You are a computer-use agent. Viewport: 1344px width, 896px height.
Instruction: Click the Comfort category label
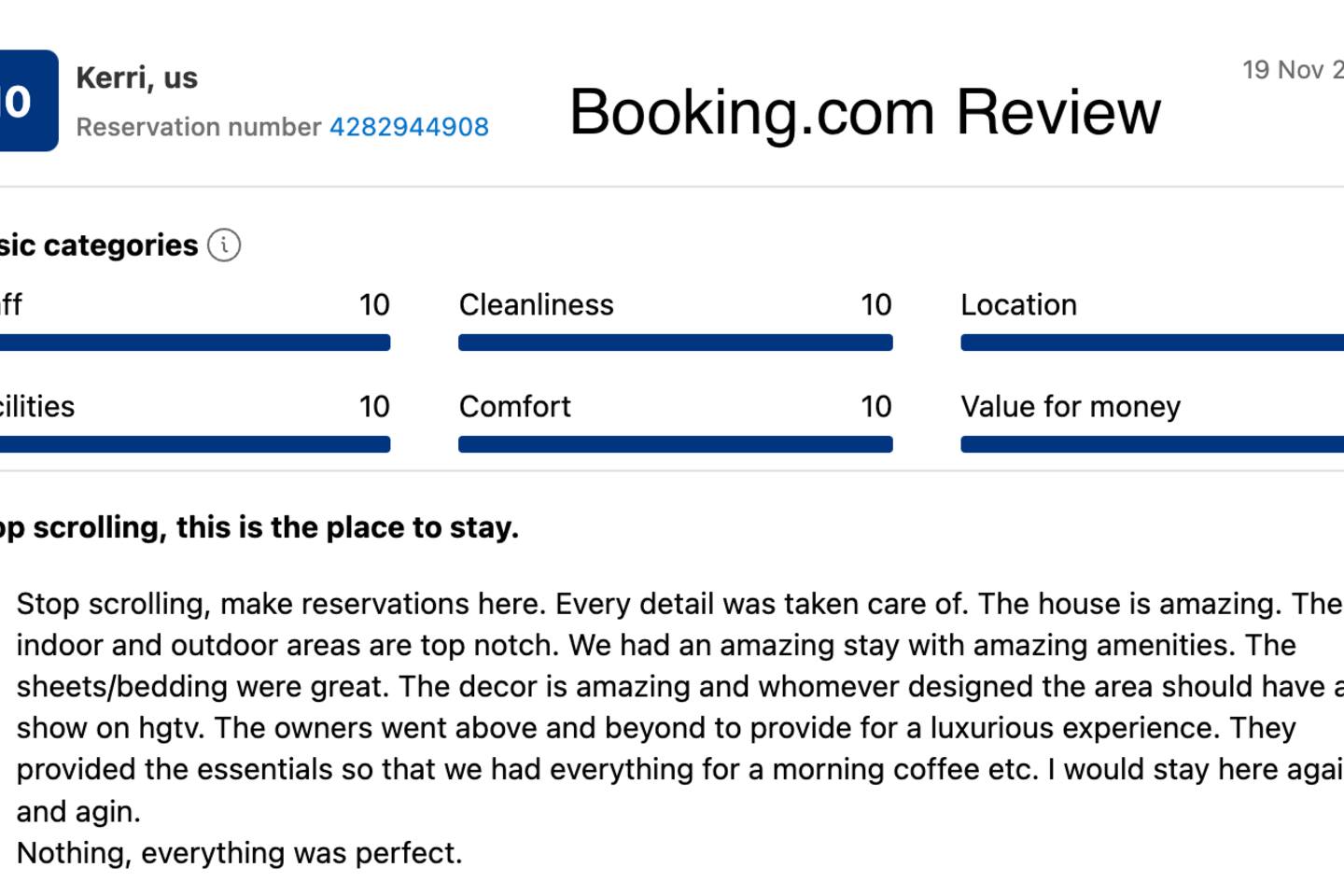coord(514,407)
